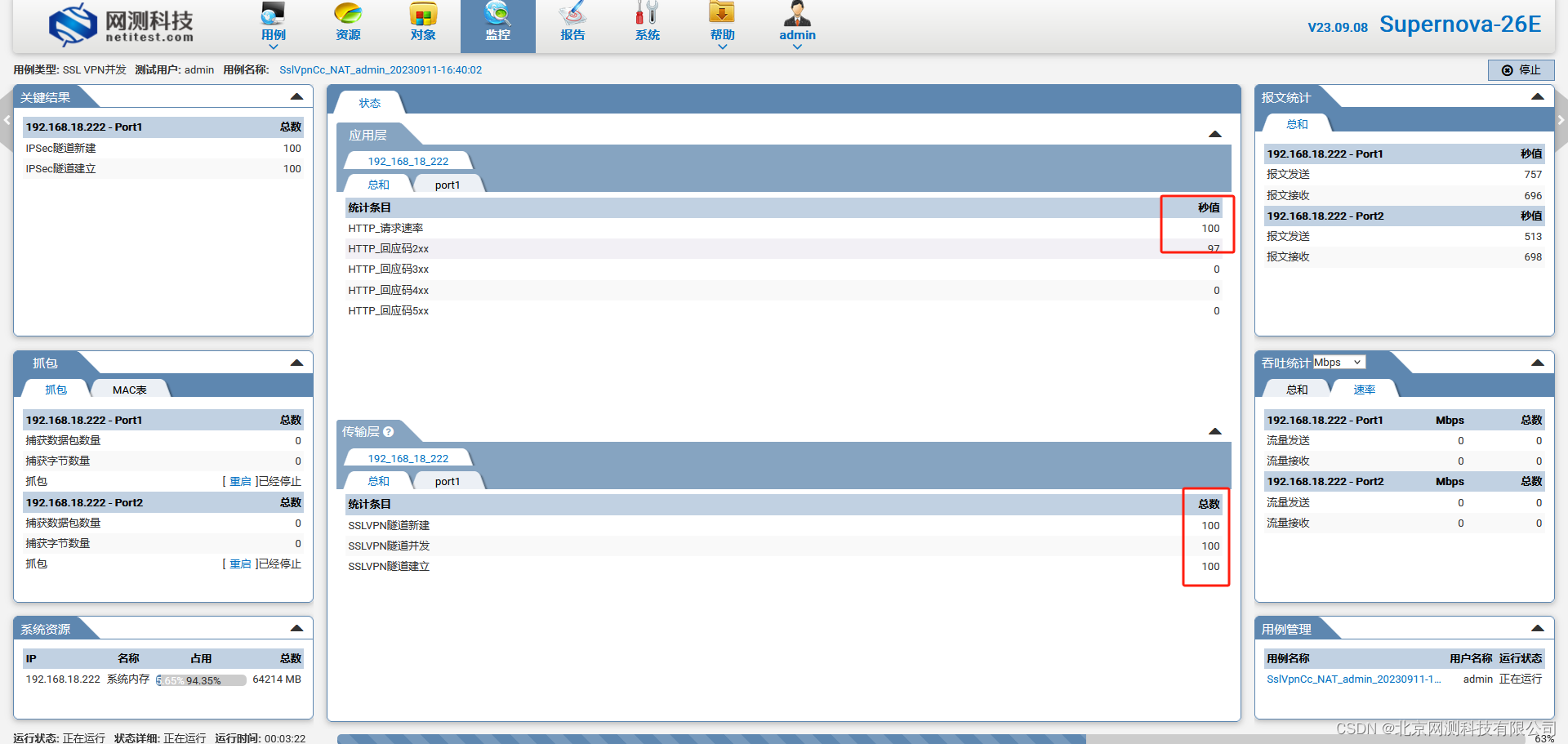Select 192_168_18_222 tab in 应用层
1568x744 pixels.
408,162
